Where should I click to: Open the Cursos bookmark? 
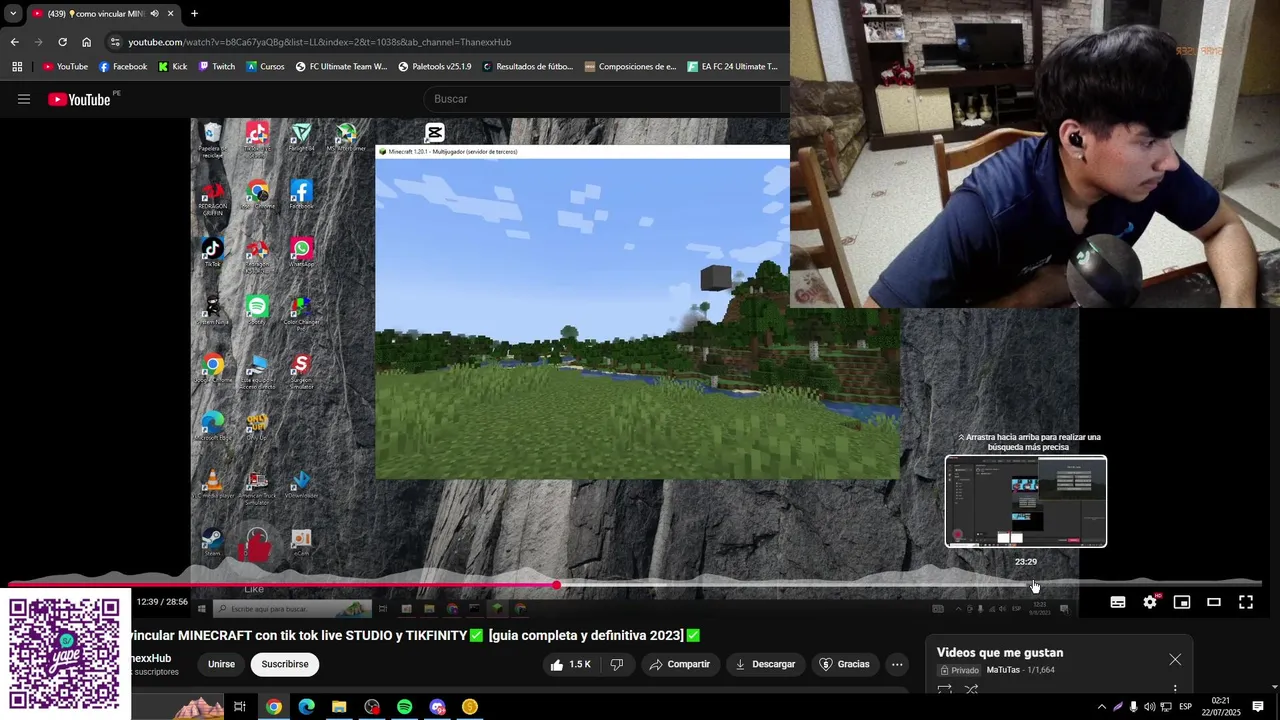click(265, 67)
